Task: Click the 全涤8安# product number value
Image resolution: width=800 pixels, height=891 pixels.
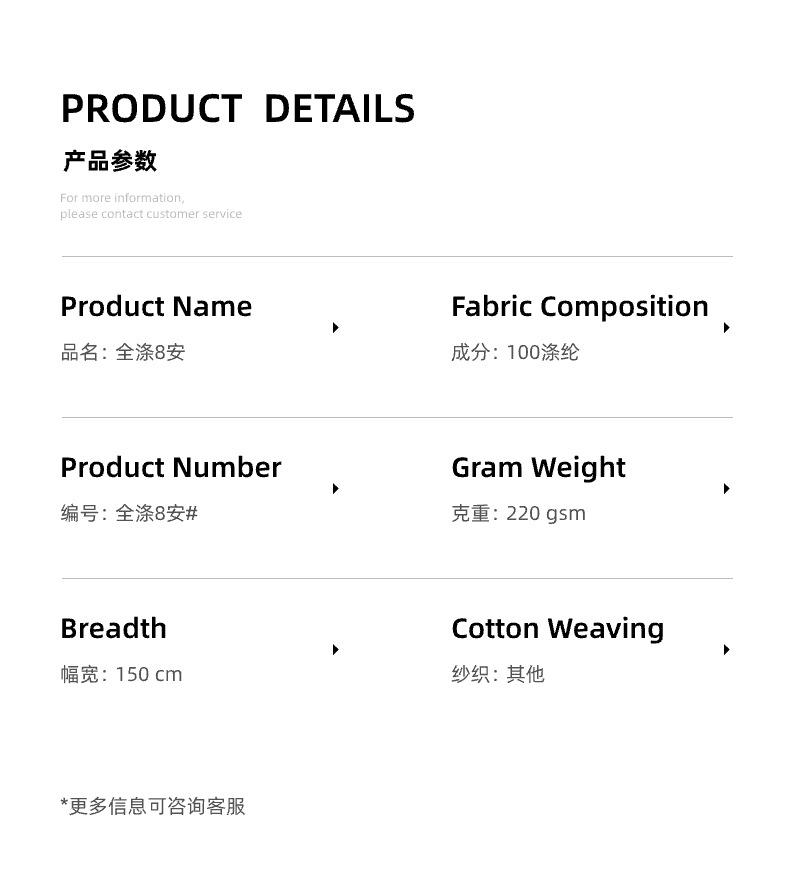Action: pos(157,513)
